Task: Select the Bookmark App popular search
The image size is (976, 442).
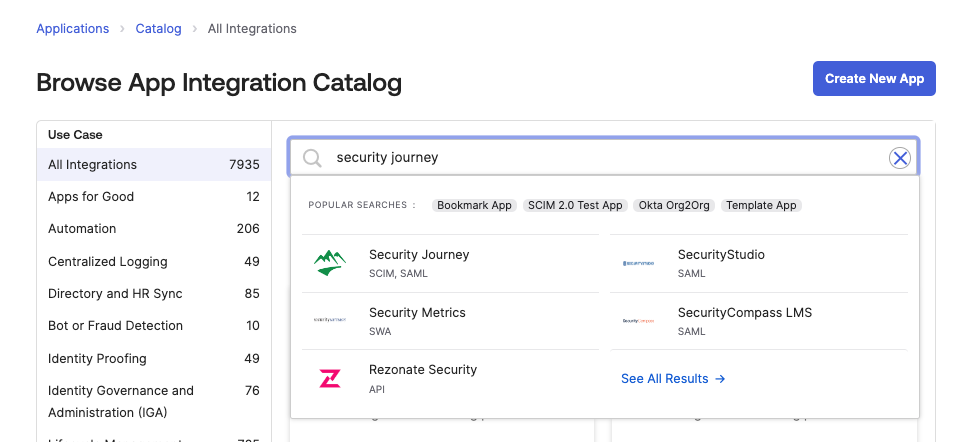Action: tap(474, 205)
